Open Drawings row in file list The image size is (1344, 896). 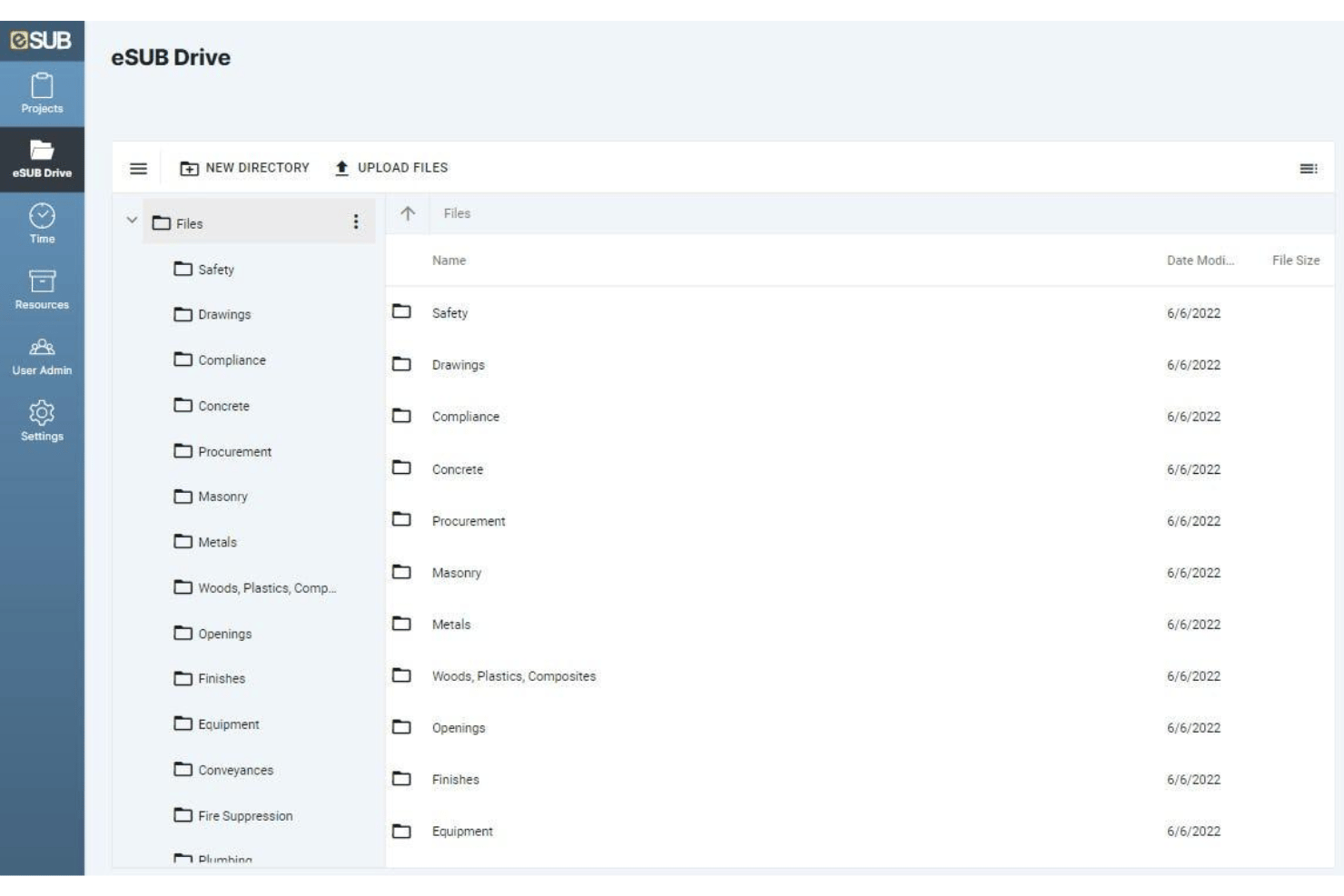[860, 365]
